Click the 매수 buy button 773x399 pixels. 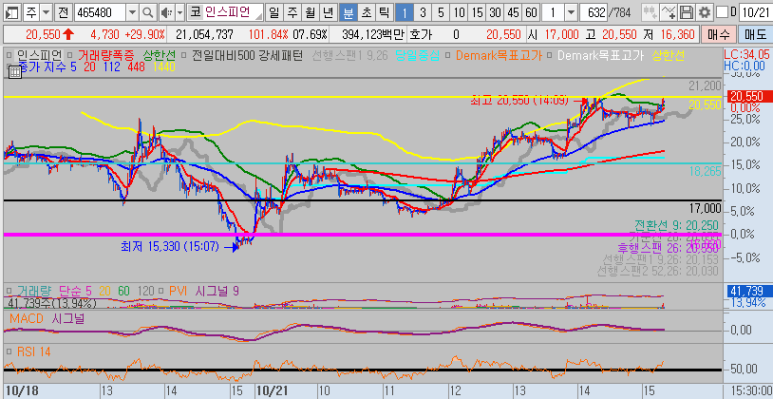718,35
